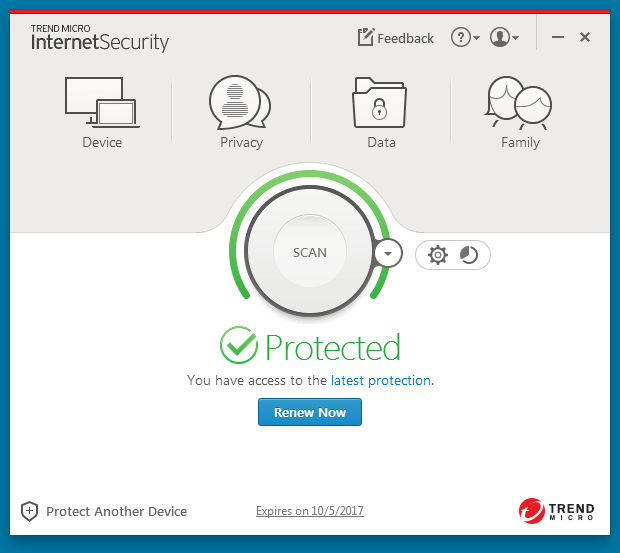Open settings via the gear icon

tap(437, 255)
